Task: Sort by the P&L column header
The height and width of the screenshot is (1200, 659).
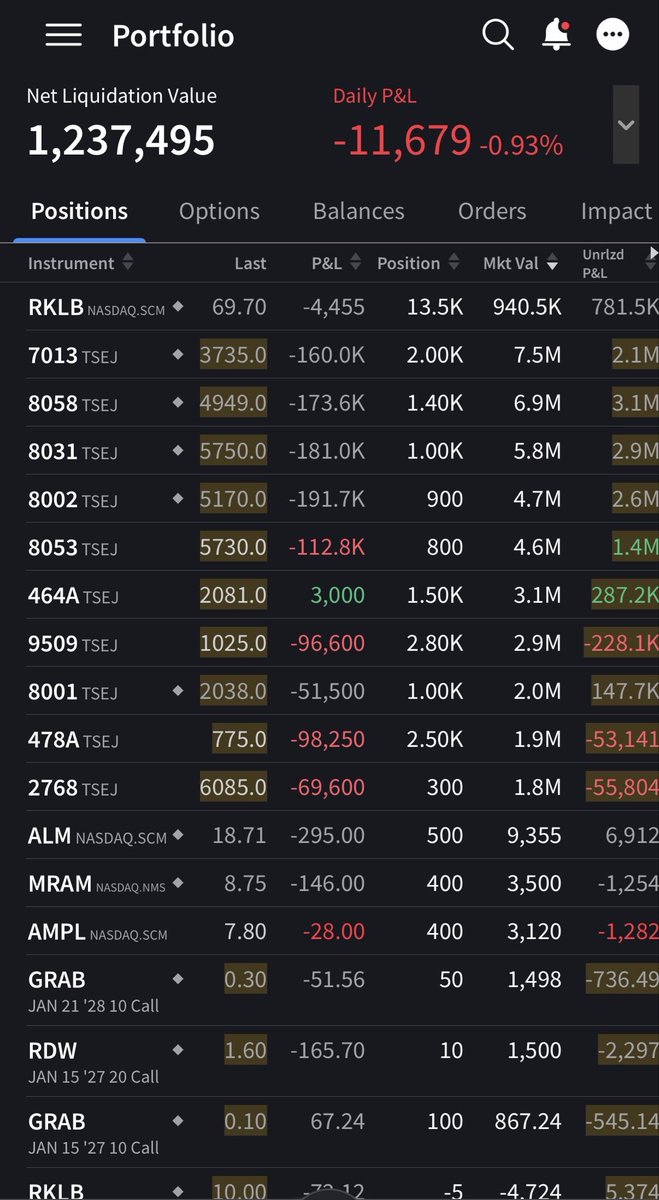Action: pyautogui.click(x=336, y=263)
